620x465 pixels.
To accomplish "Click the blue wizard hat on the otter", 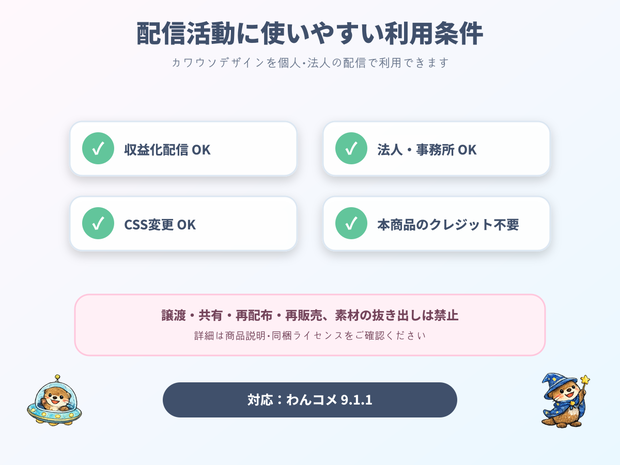I will point(555,384).
